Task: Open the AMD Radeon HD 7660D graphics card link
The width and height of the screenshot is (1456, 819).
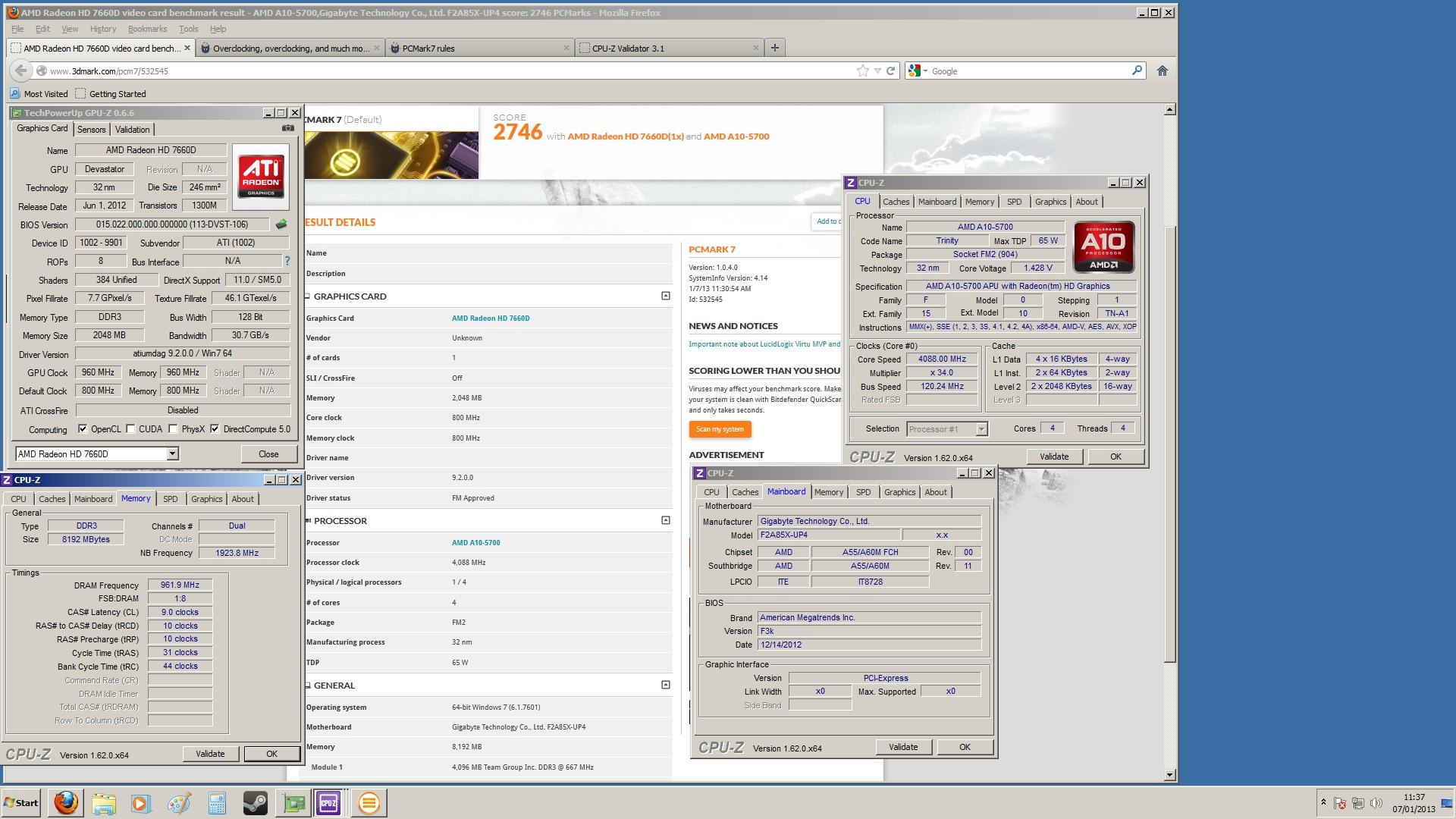Action: tap(491, 318)
